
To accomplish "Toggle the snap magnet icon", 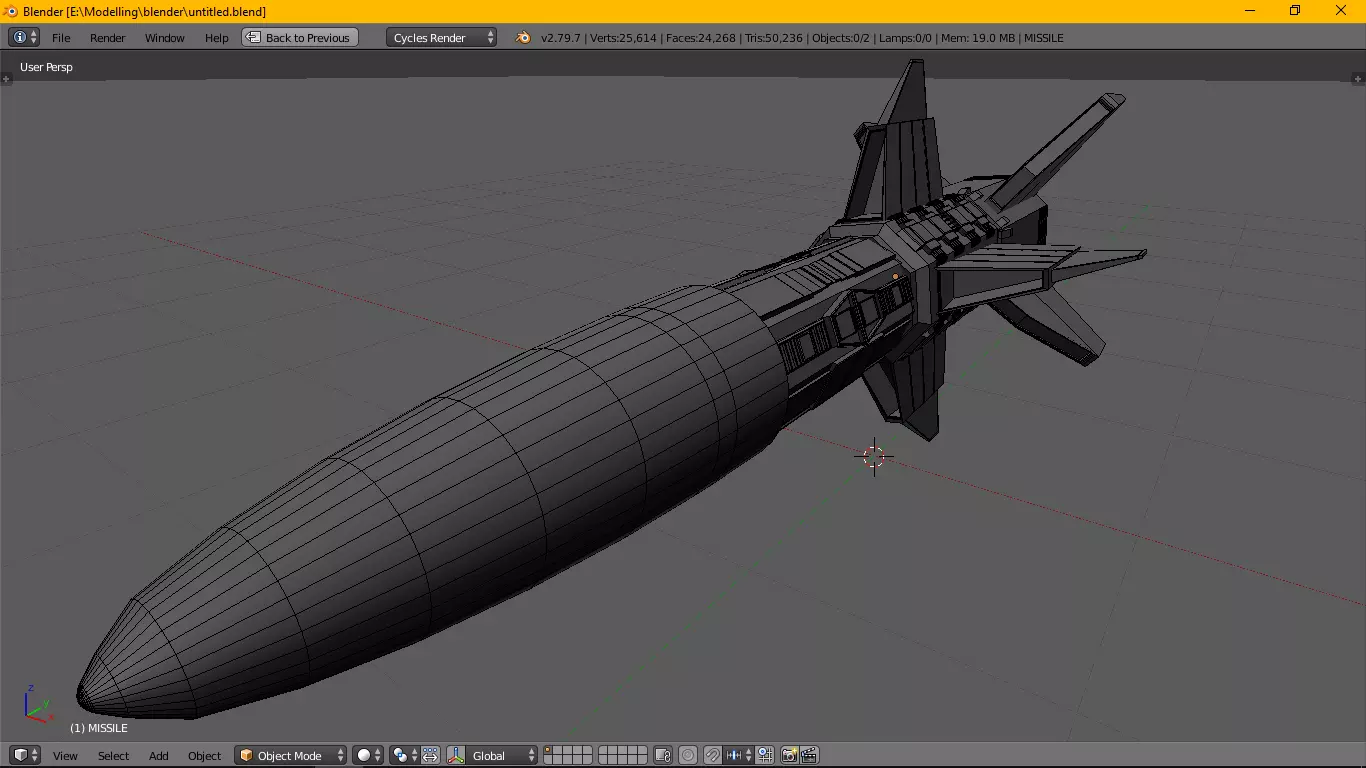I will [x=712, y=755].
